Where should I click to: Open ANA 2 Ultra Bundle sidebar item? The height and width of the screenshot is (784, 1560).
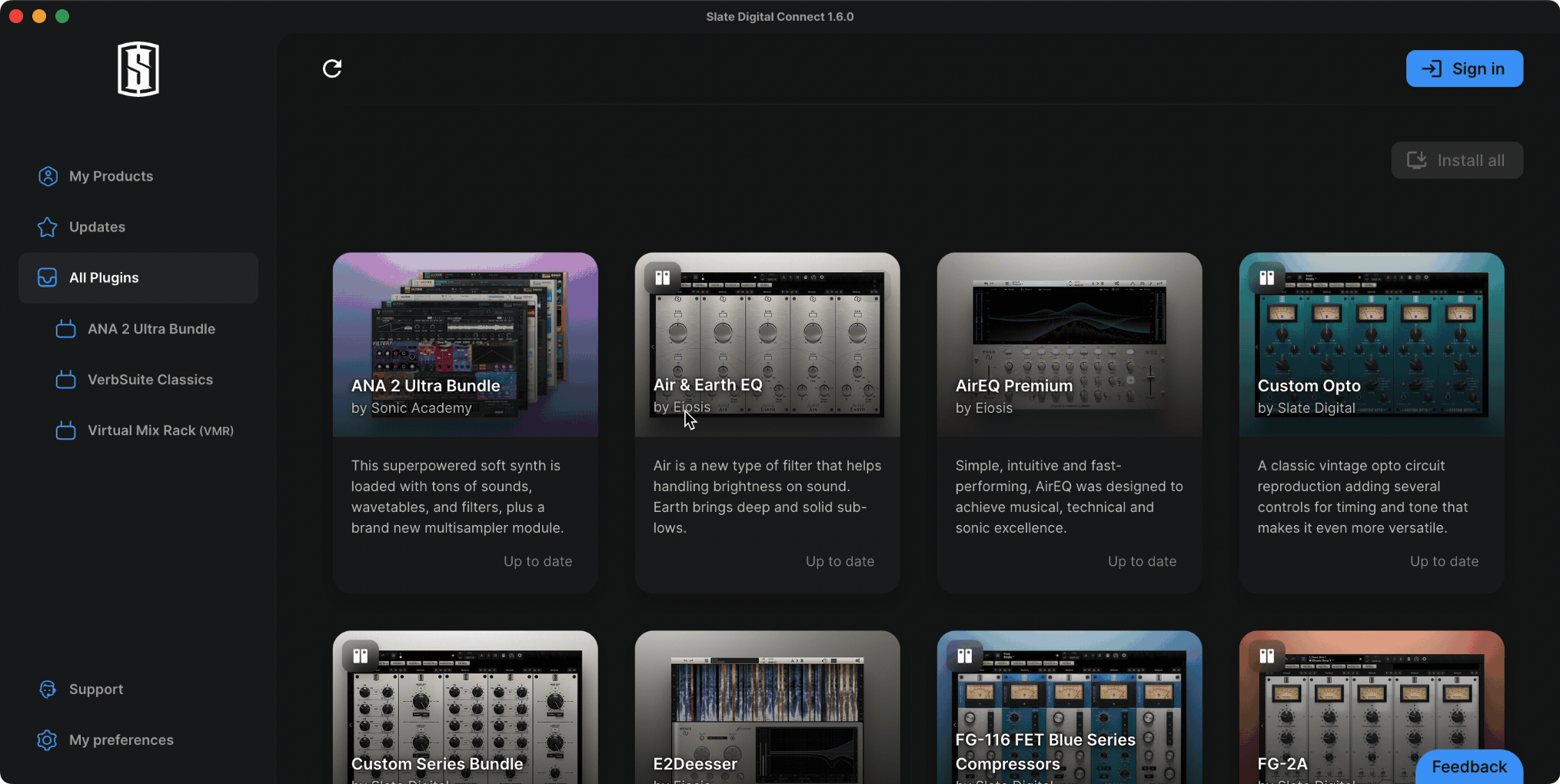[x=151, y=329]
